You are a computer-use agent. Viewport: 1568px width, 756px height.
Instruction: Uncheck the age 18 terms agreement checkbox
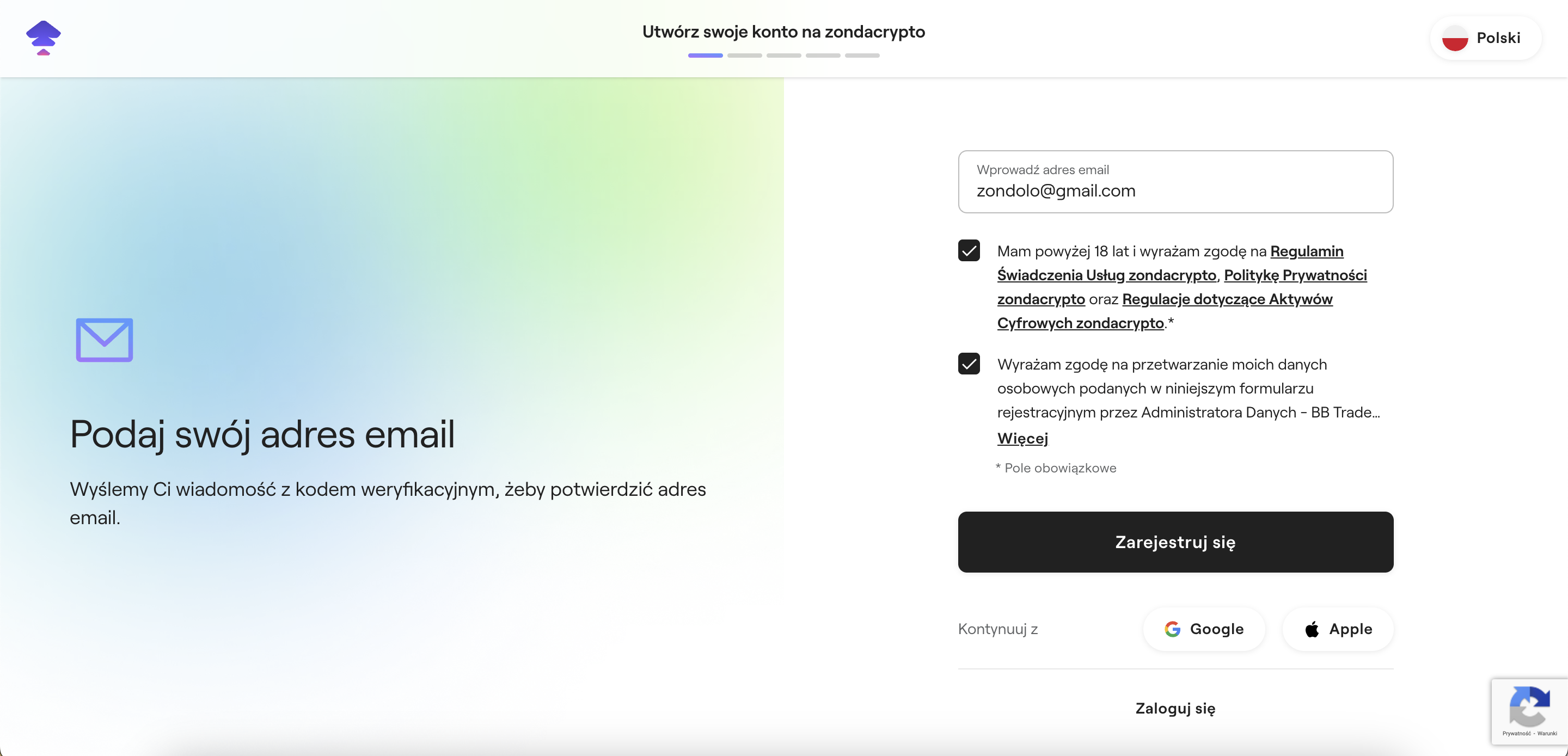point(969,251)
